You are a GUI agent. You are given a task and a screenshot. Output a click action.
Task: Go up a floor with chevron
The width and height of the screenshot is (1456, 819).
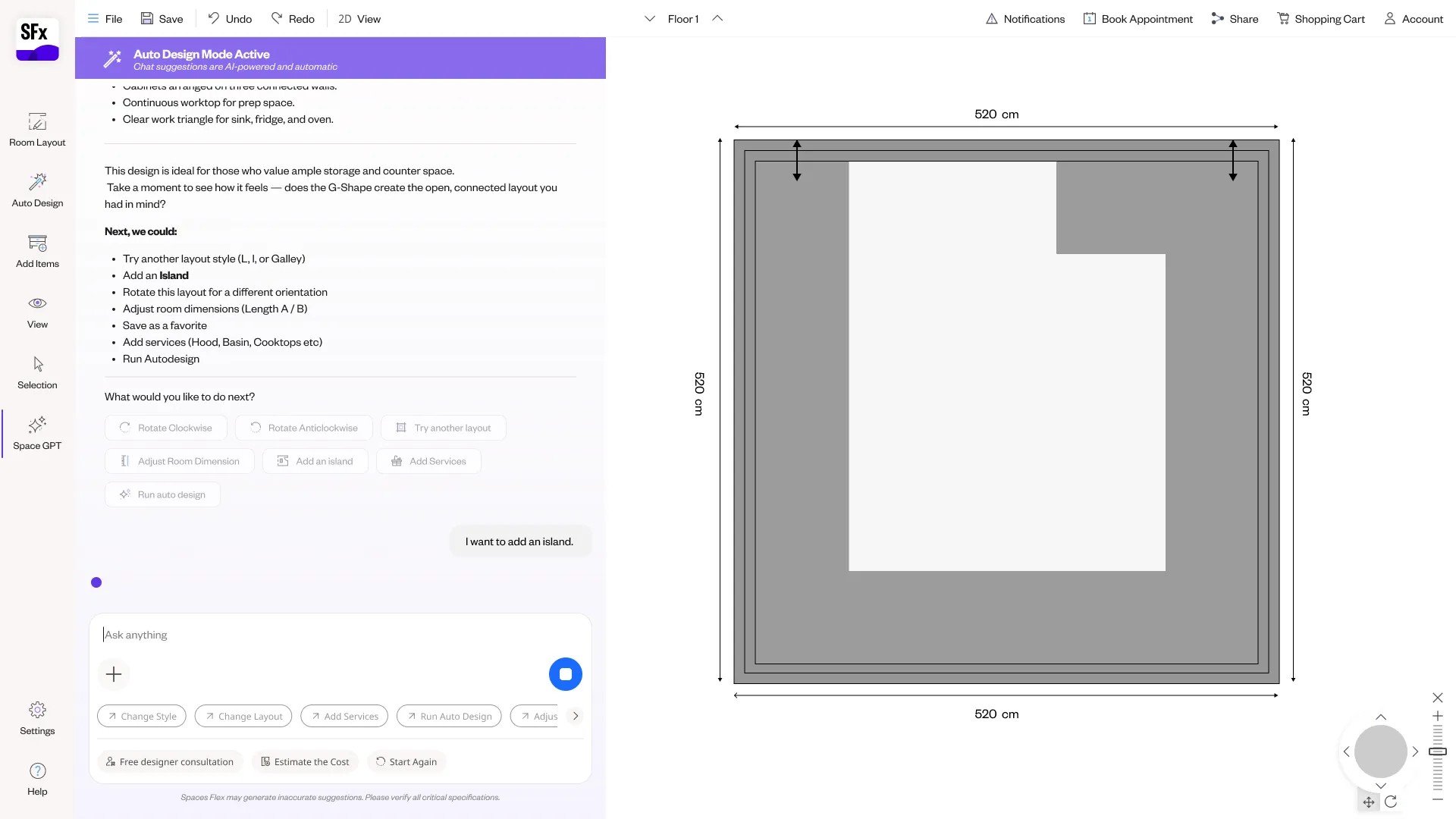(x=717, y=18)
